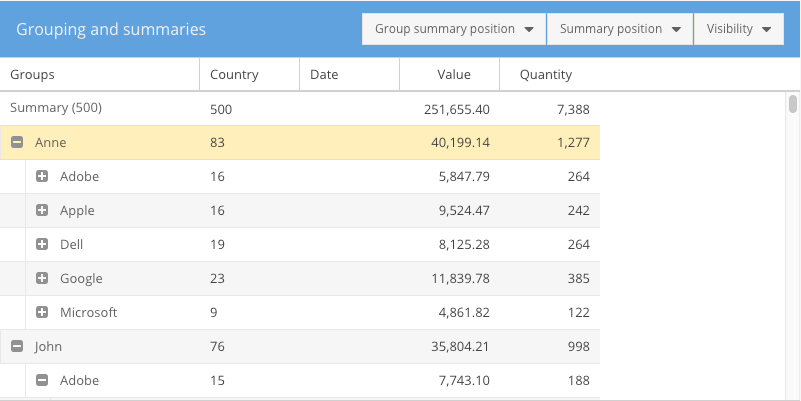
Task: Click quantity cell 242
Action: [x=578, y=210]
